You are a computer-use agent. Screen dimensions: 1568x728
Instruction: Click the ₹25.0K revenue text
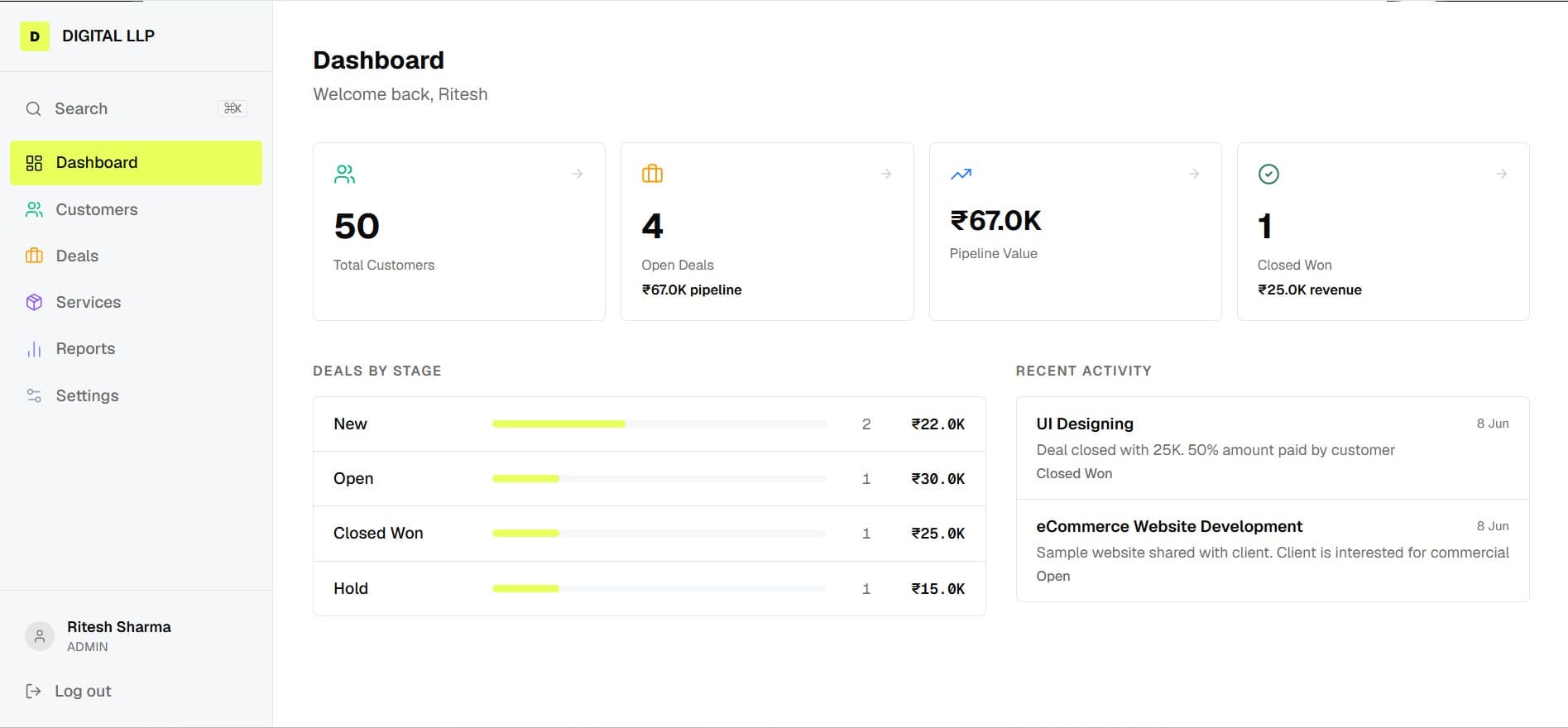[1310, 290]
